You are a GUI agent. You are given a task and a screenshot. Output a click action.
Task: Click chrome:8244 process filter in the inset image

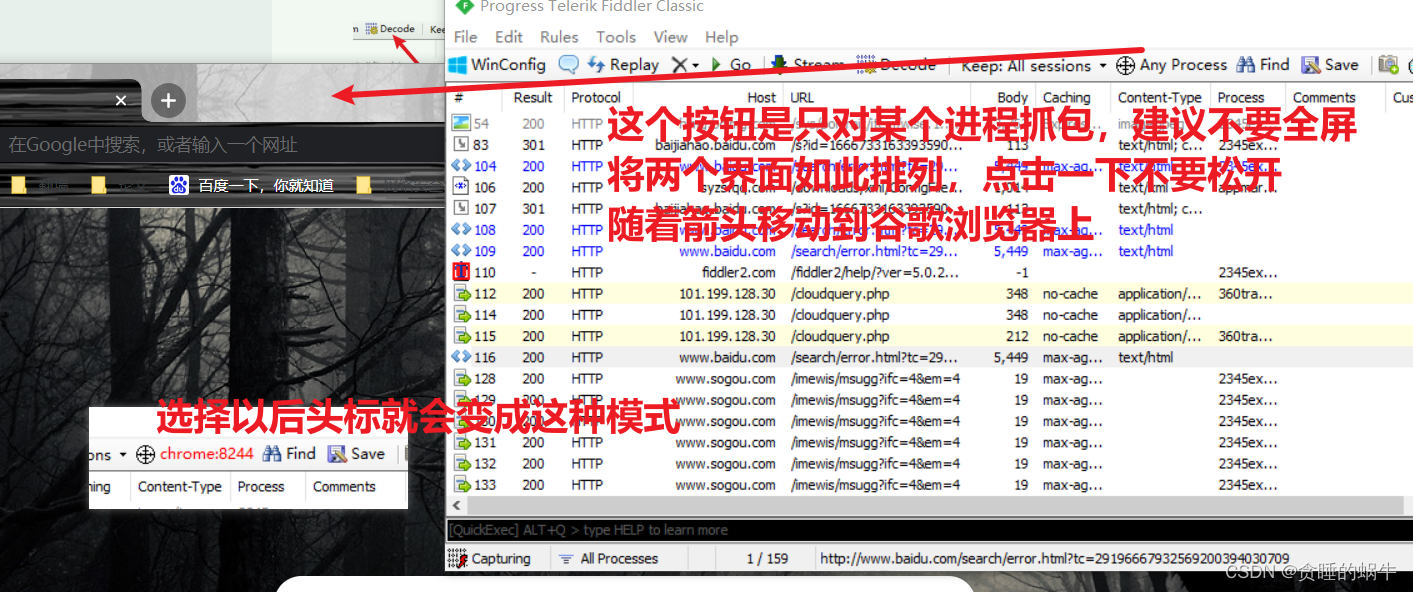point(195,454)
